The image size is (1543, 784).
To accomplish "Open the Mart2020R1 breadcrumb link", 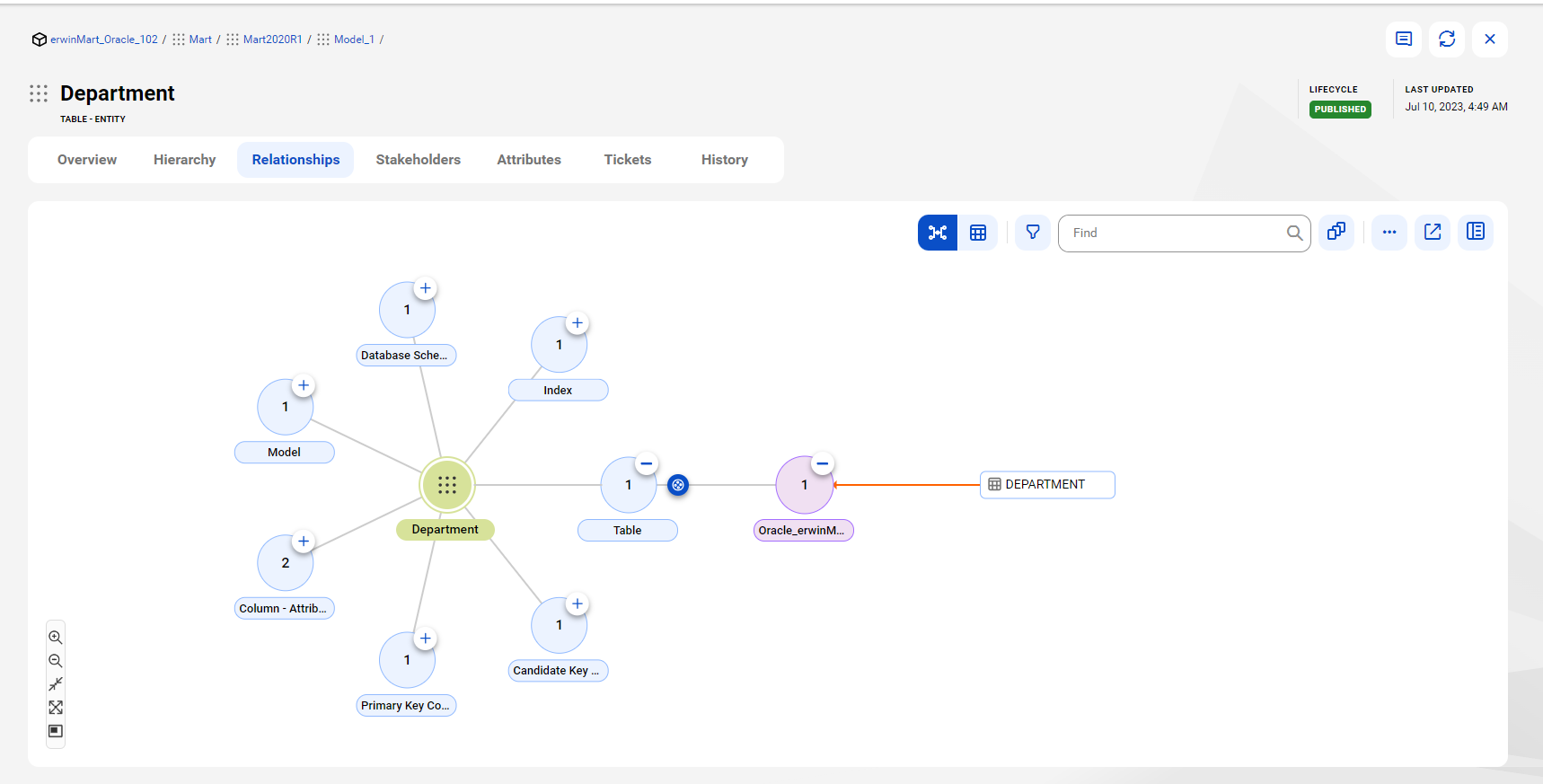I will [x=272, y=40].
